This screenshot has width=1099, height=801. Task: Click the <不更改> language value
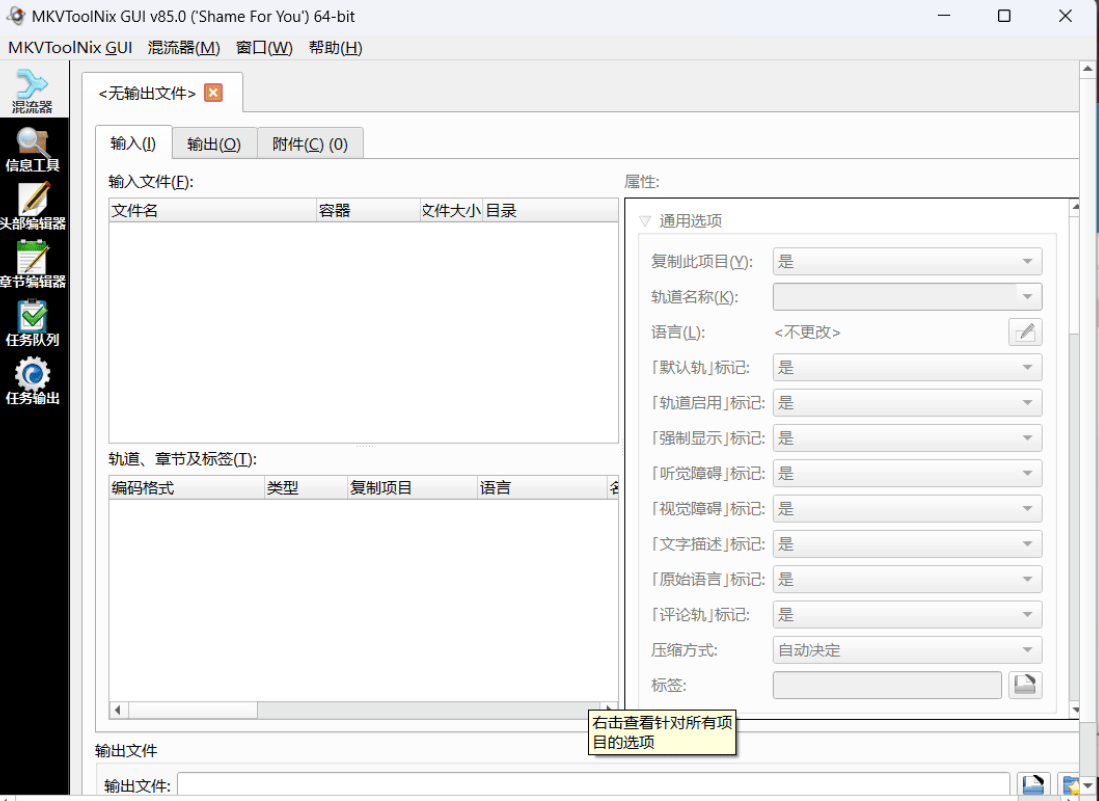click(807, 332)
